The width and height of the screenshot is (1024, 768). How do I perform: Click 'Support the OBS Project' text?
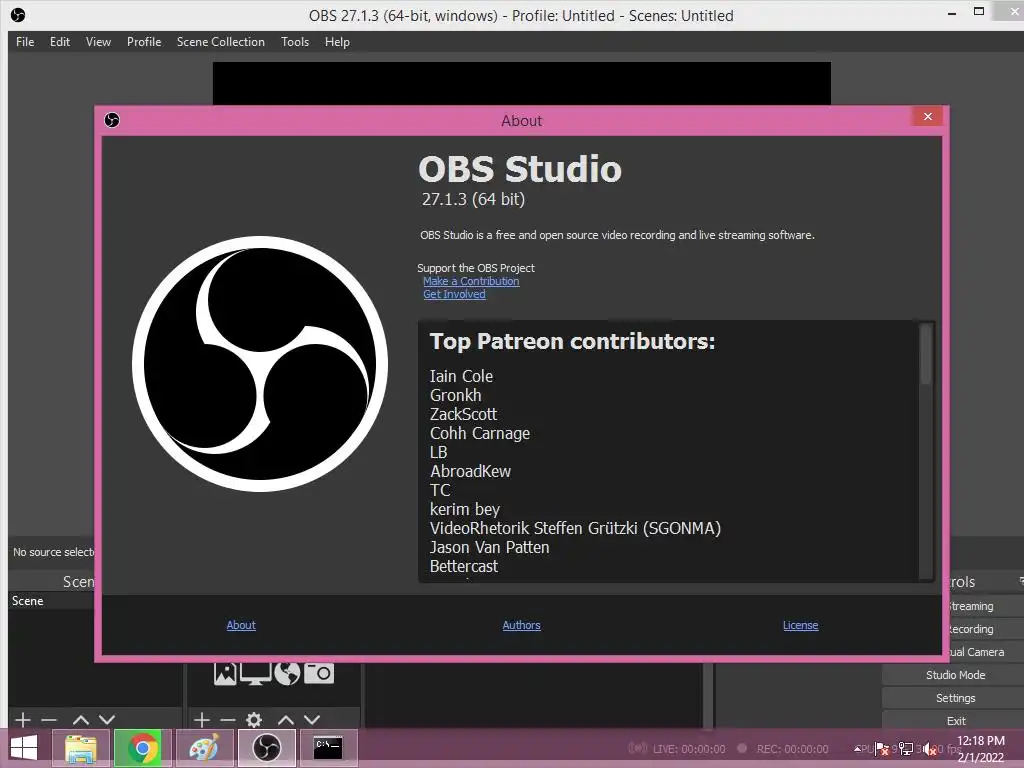click(x=475, y=268)
